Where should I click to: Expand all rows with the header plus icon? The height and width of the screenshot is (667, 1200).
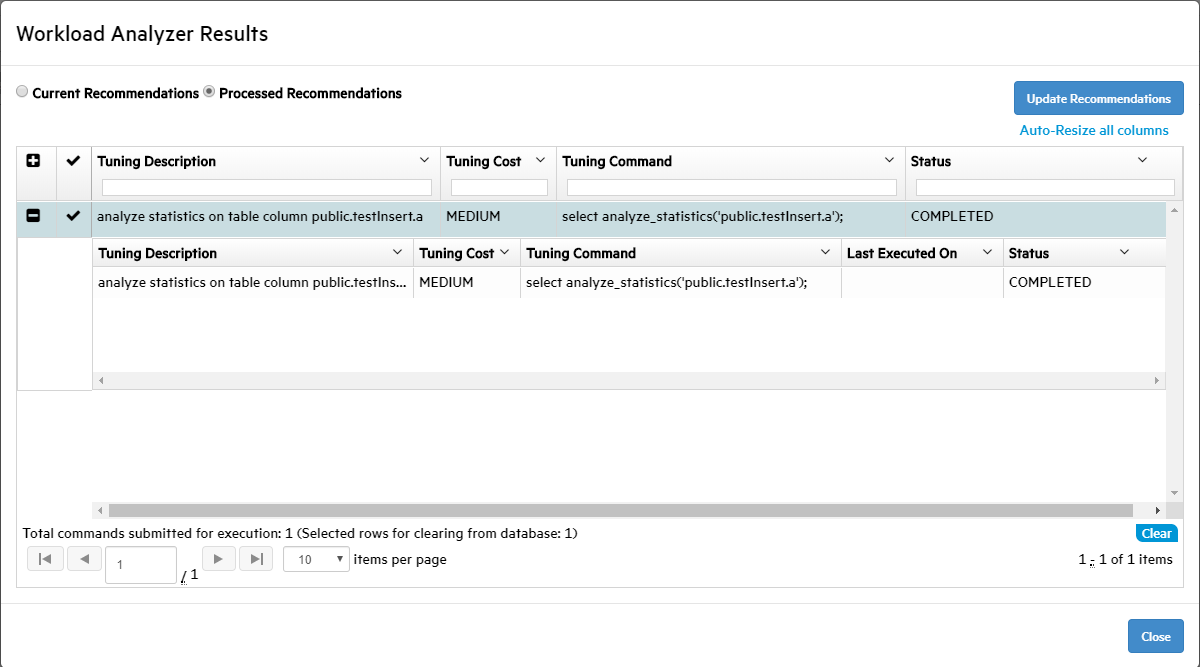click(x=33, y=161)
